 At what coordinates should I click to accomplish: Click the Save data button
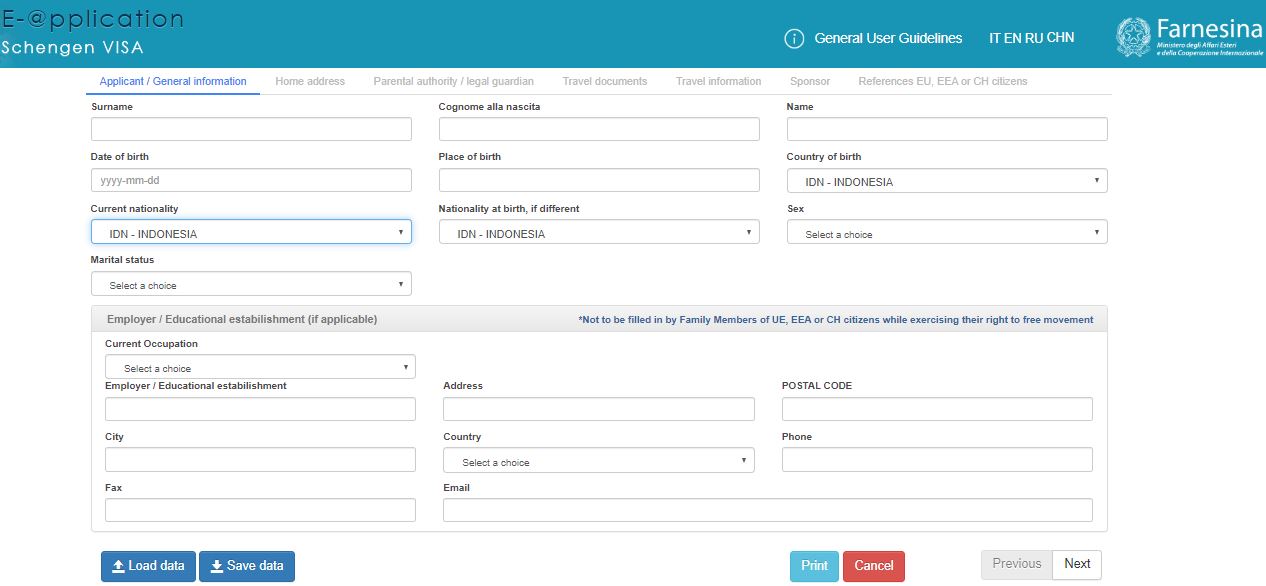click(x=247, y=566)
